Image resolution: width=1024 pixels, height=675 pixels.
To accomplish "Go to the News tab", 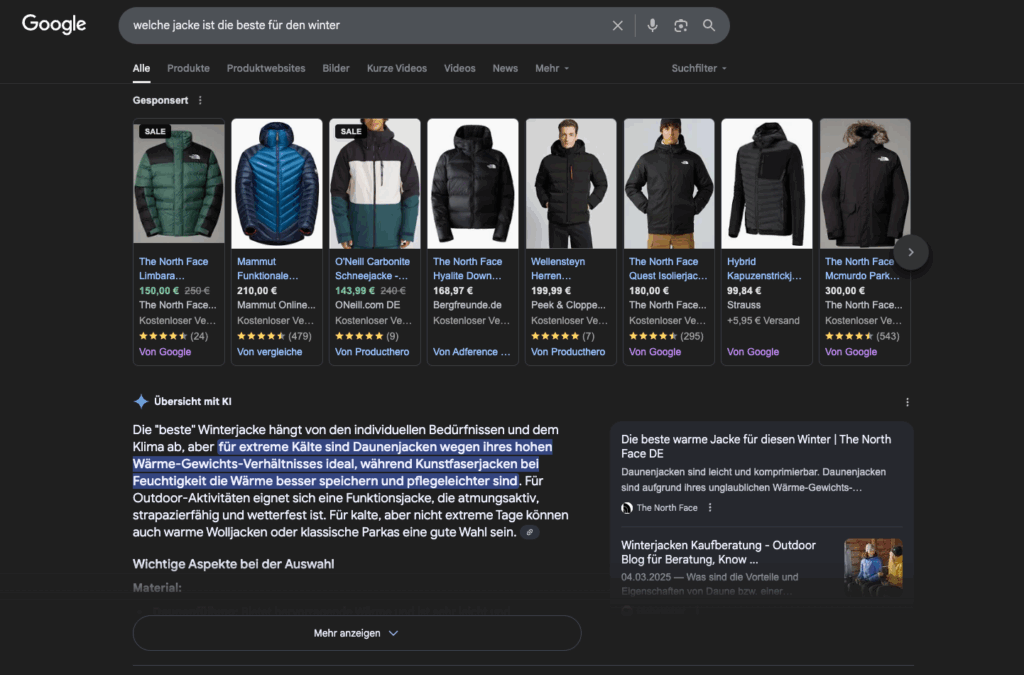I will 505,68.
